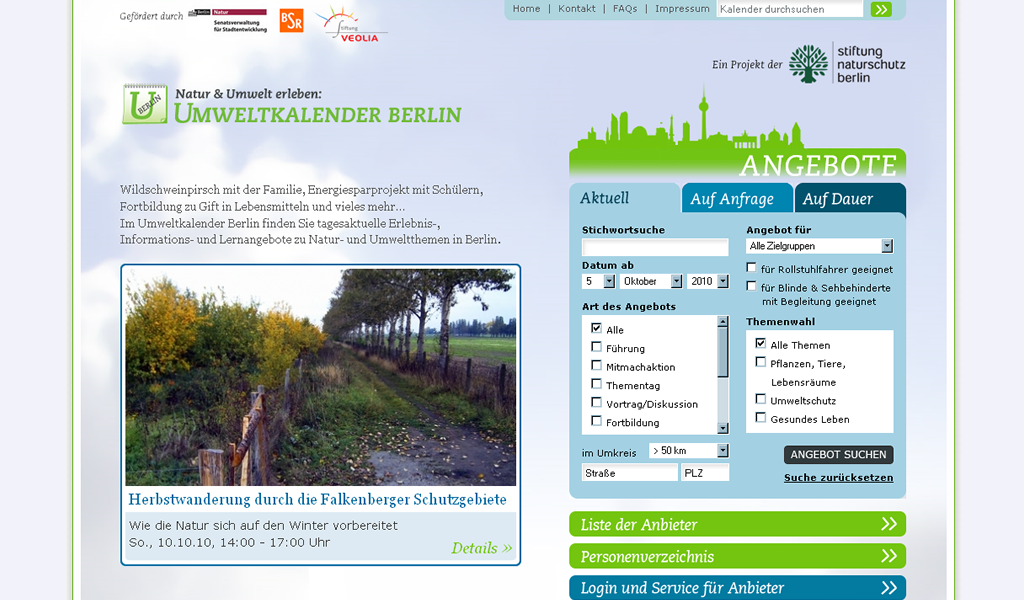Click arrows on Login und Service bar
The width and height of the screenshot is (1024, 600).
tap(889, 588)
